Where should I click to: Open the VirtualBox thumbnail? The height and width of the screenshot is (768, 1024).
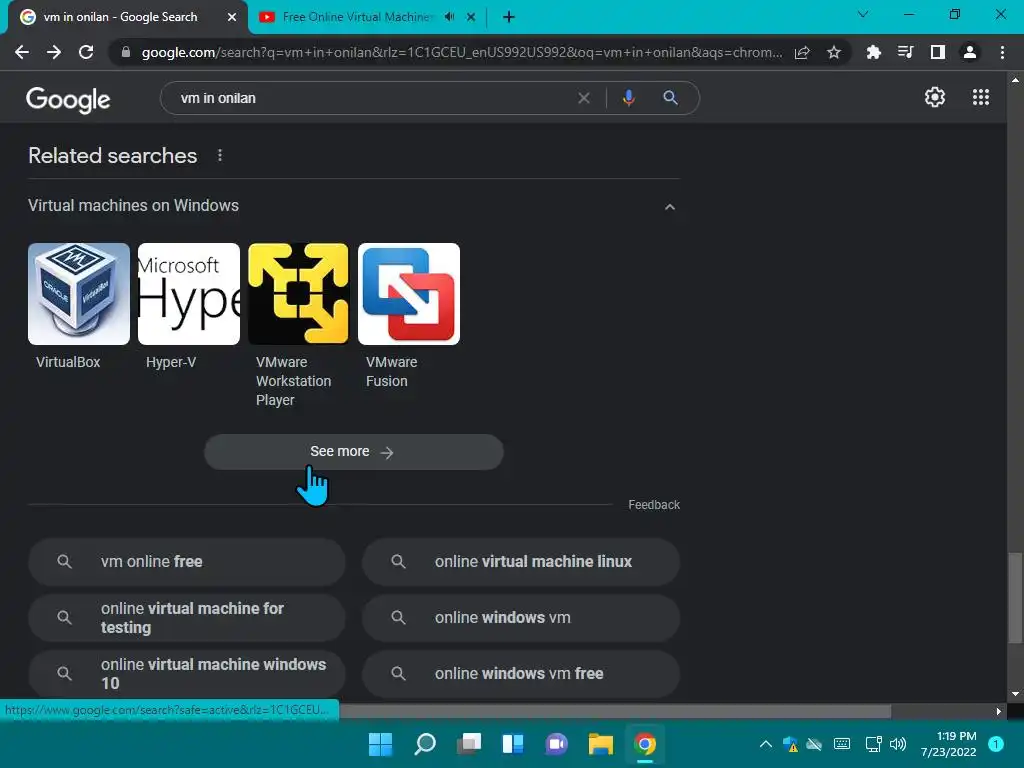79,294
